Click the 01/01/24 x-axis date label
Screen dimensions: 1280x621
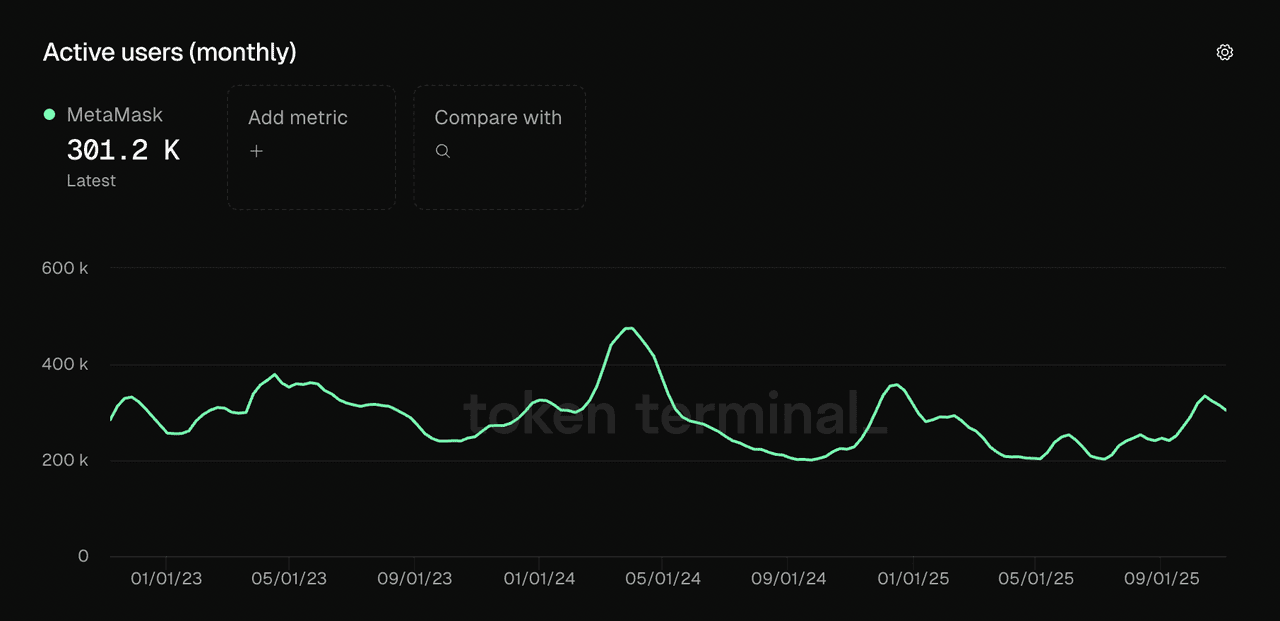tap(539, 579)
